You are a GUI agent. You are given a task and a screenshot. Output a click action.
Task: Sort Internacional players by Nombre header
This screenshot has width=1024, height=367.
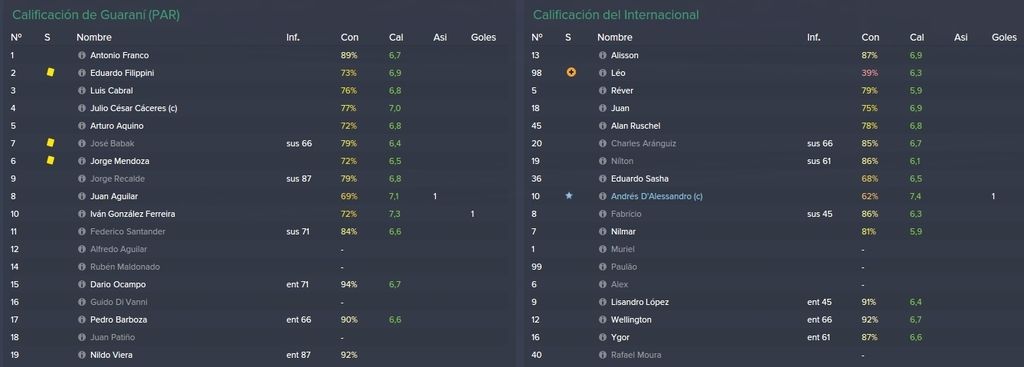[615, 38]
